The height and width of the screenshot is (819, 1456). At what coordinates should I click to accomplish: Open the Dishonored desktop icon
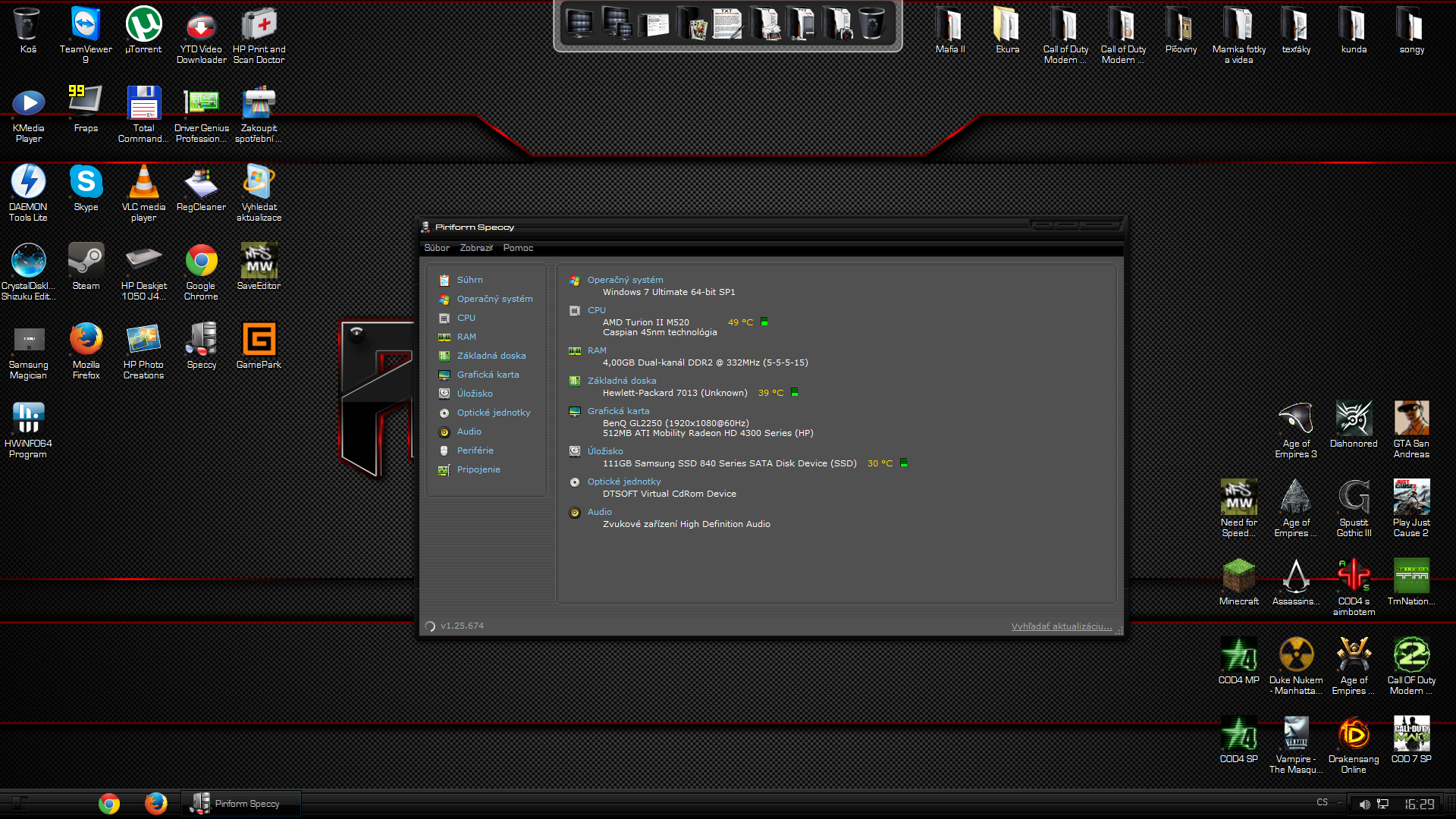tap(1354, 425)
